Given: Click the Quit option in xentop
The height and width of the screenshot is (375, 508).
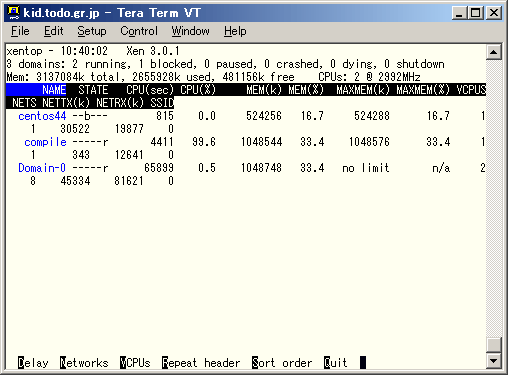Looking at the screenshot, I should (x=335, y=362).
